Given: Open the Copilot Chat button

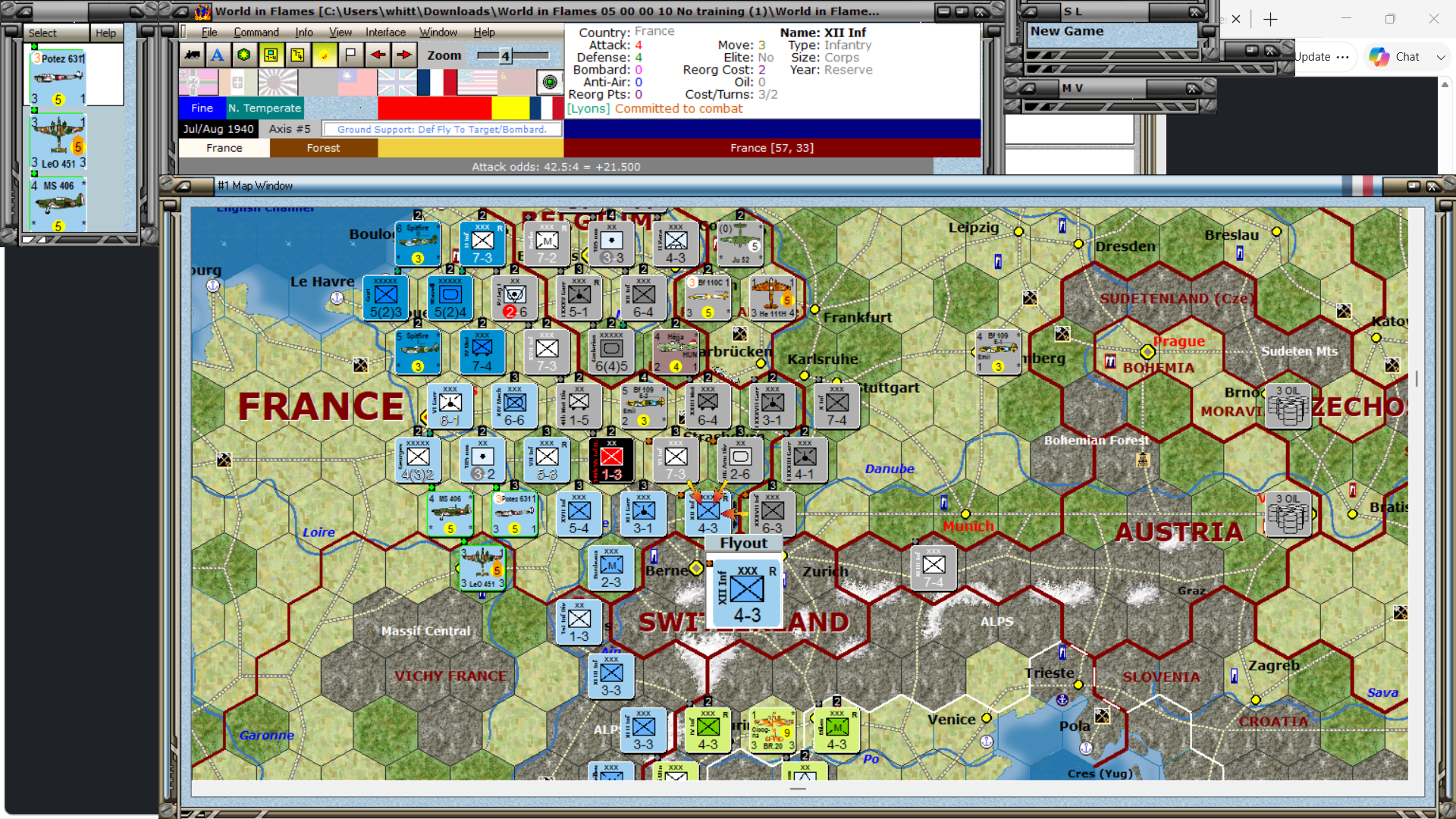Looking at the screenshot, I should 1395,57.
